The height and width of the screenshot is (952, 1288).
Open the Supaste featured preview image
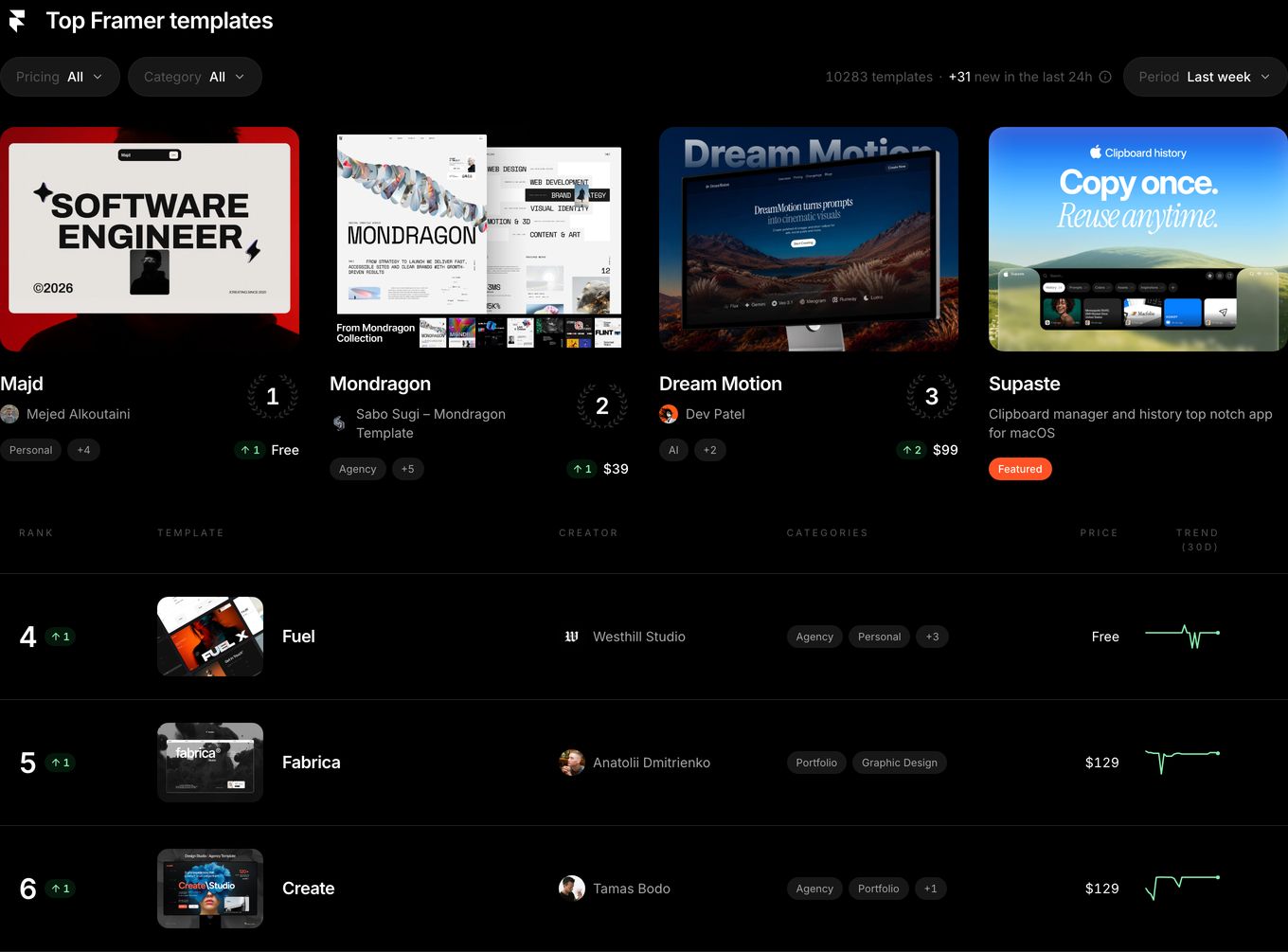coord(1138,240)
